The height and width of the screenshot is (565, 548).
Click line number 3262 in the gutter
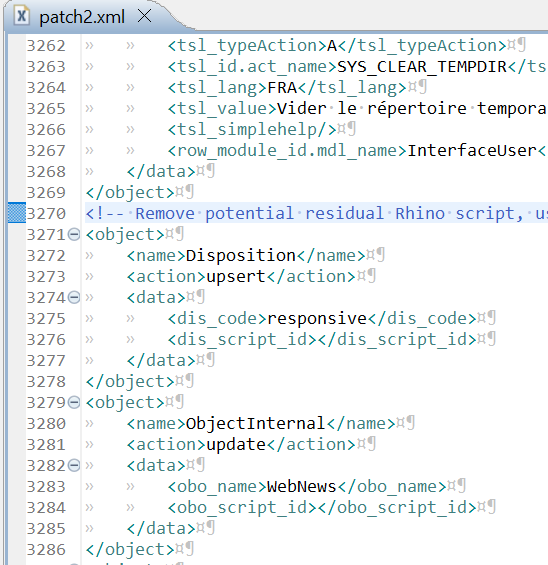coord(46,46)
